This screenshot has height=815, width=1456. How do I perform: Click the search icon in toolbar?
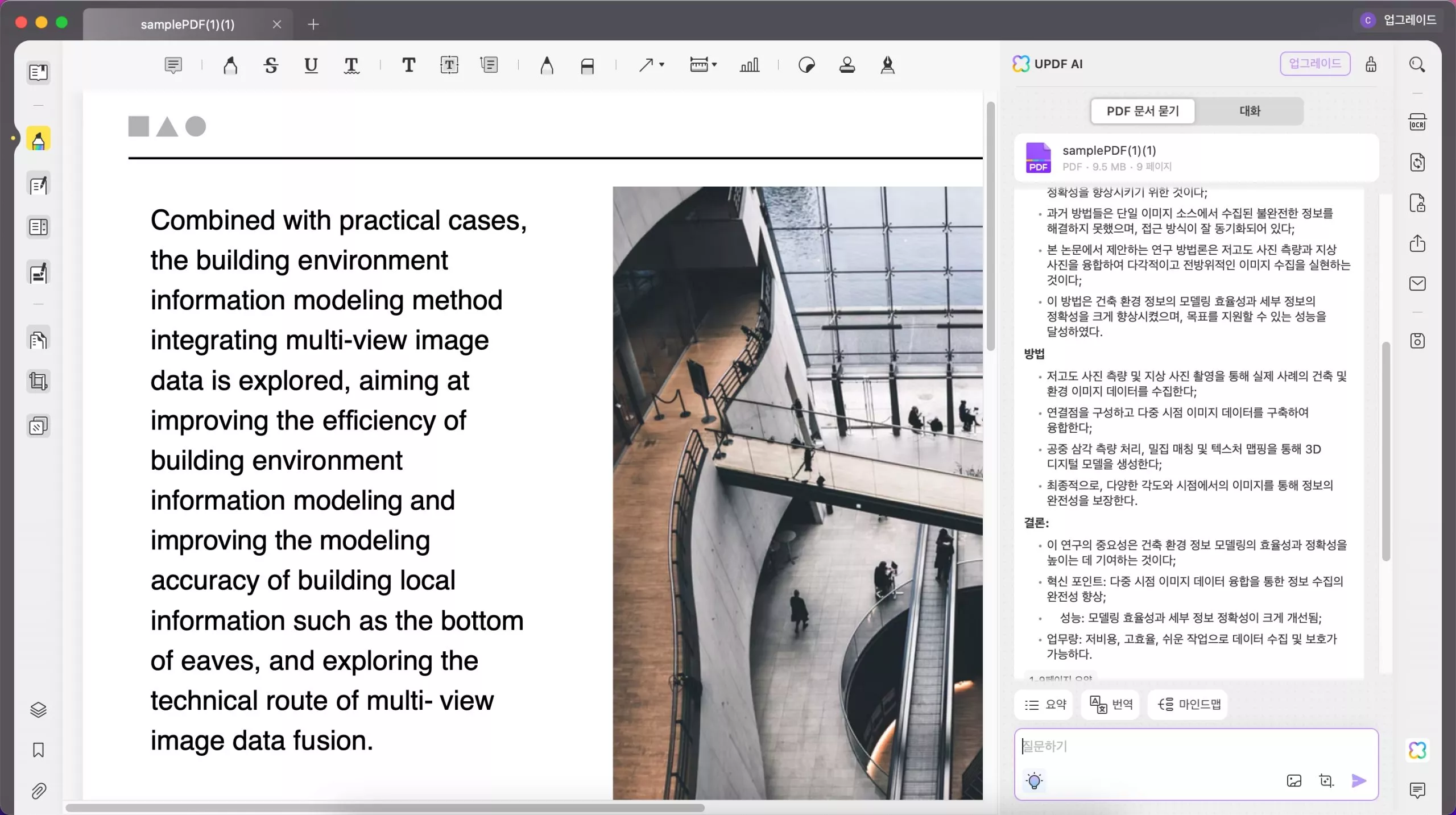coord(1418,64)
